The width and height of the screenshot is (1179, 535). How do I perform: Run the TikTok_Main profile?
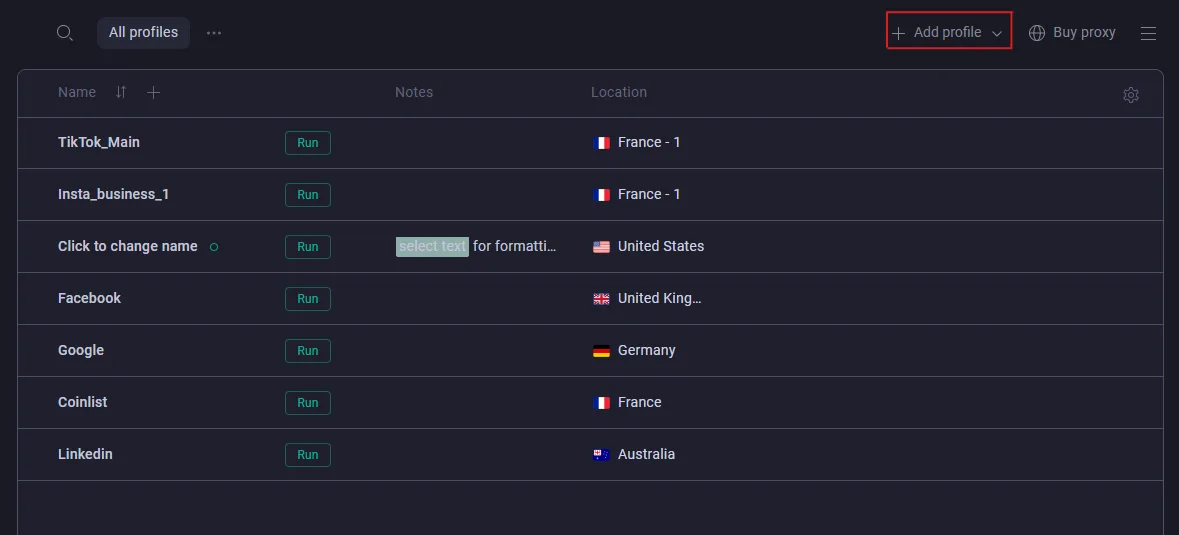(x=308, y=143)
